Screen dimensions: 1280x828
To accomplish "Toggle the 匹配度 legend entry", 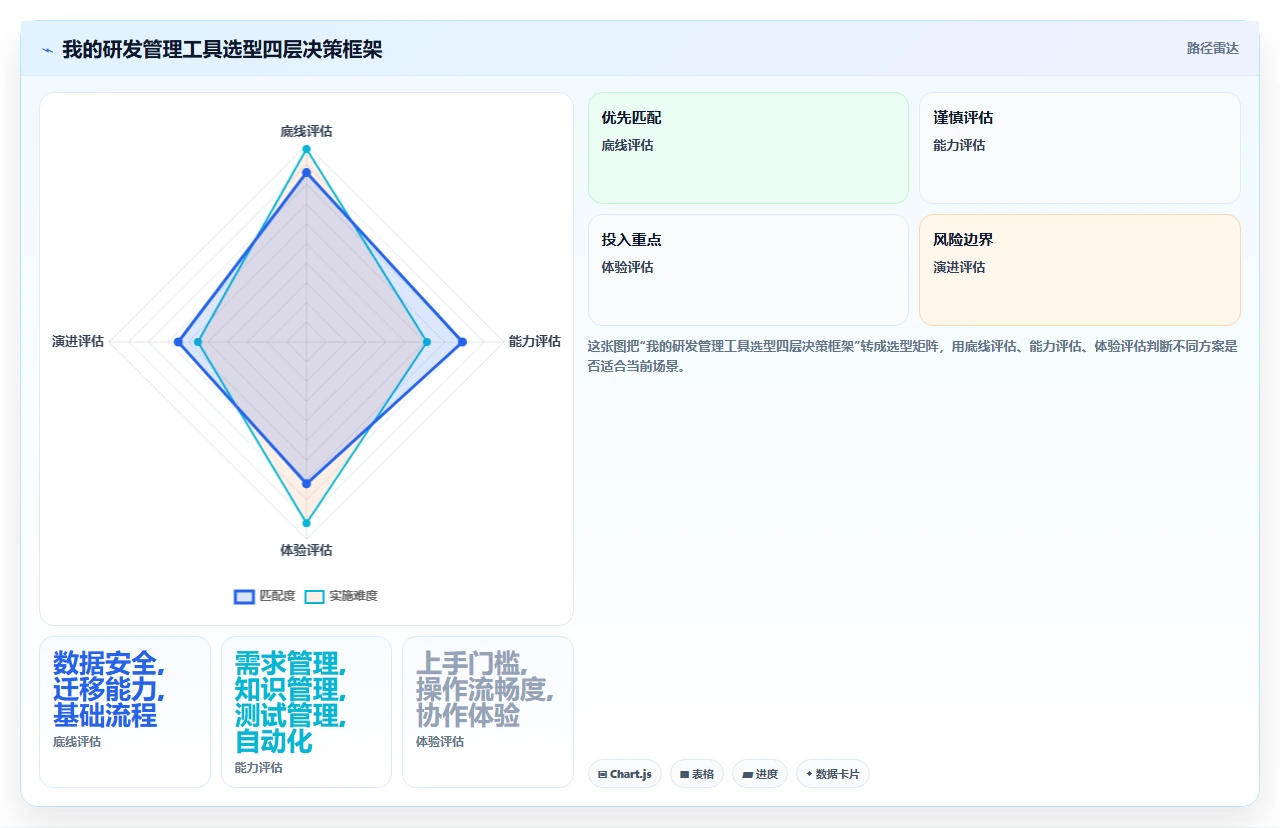I will (x=265, y=596).
